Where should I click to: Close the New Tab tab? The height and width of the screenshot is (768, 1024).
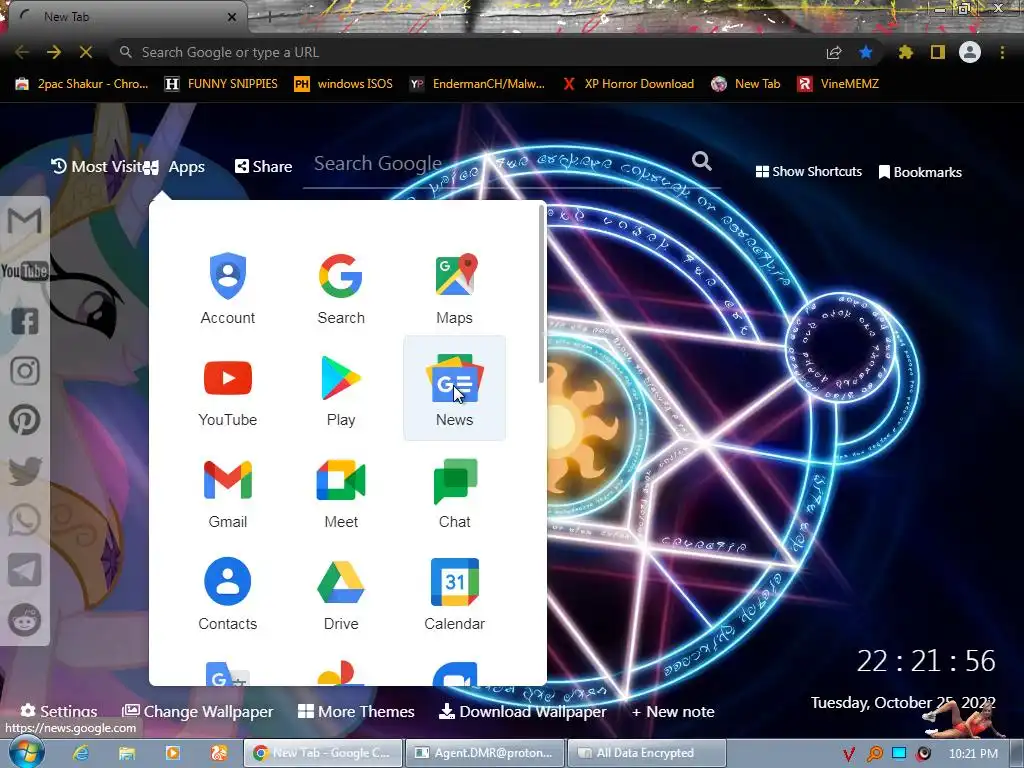coord(232,17)
